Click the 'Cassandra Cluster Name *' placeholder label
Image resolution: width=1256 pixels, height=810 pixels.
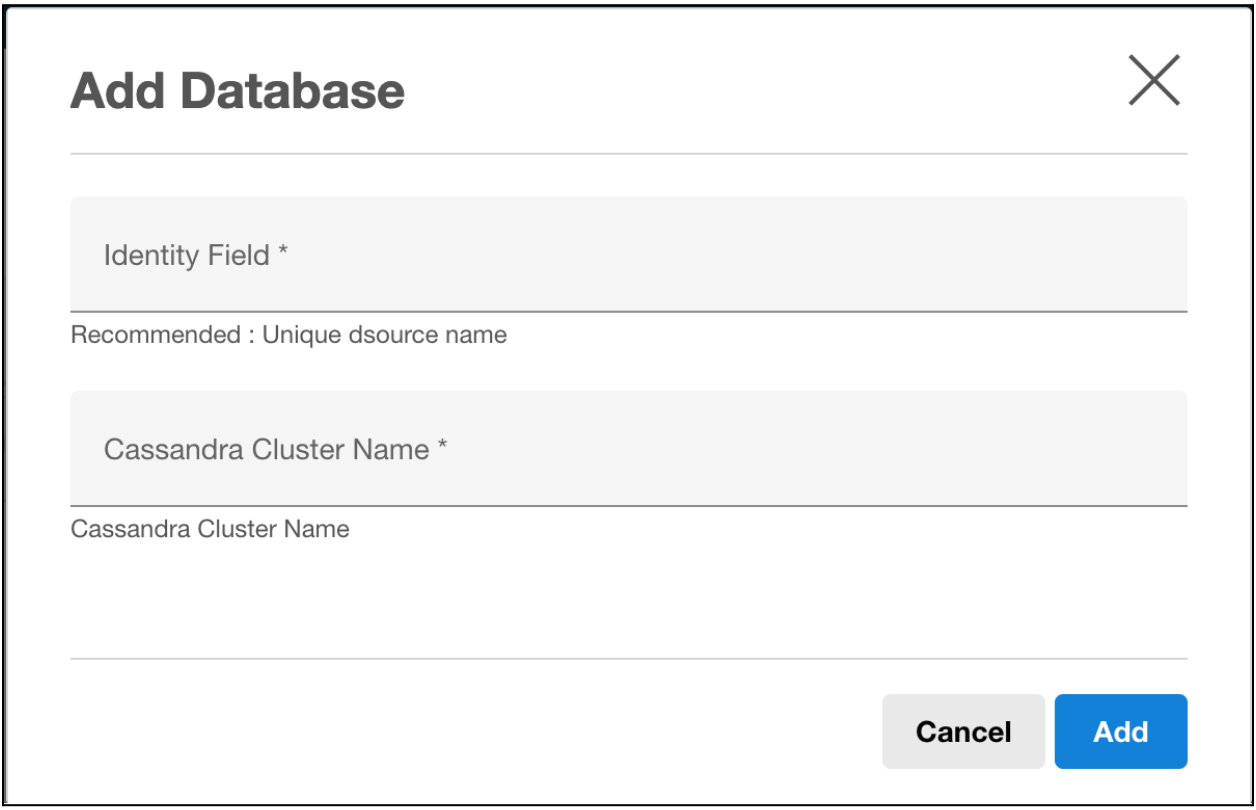[x=266, y=449]
